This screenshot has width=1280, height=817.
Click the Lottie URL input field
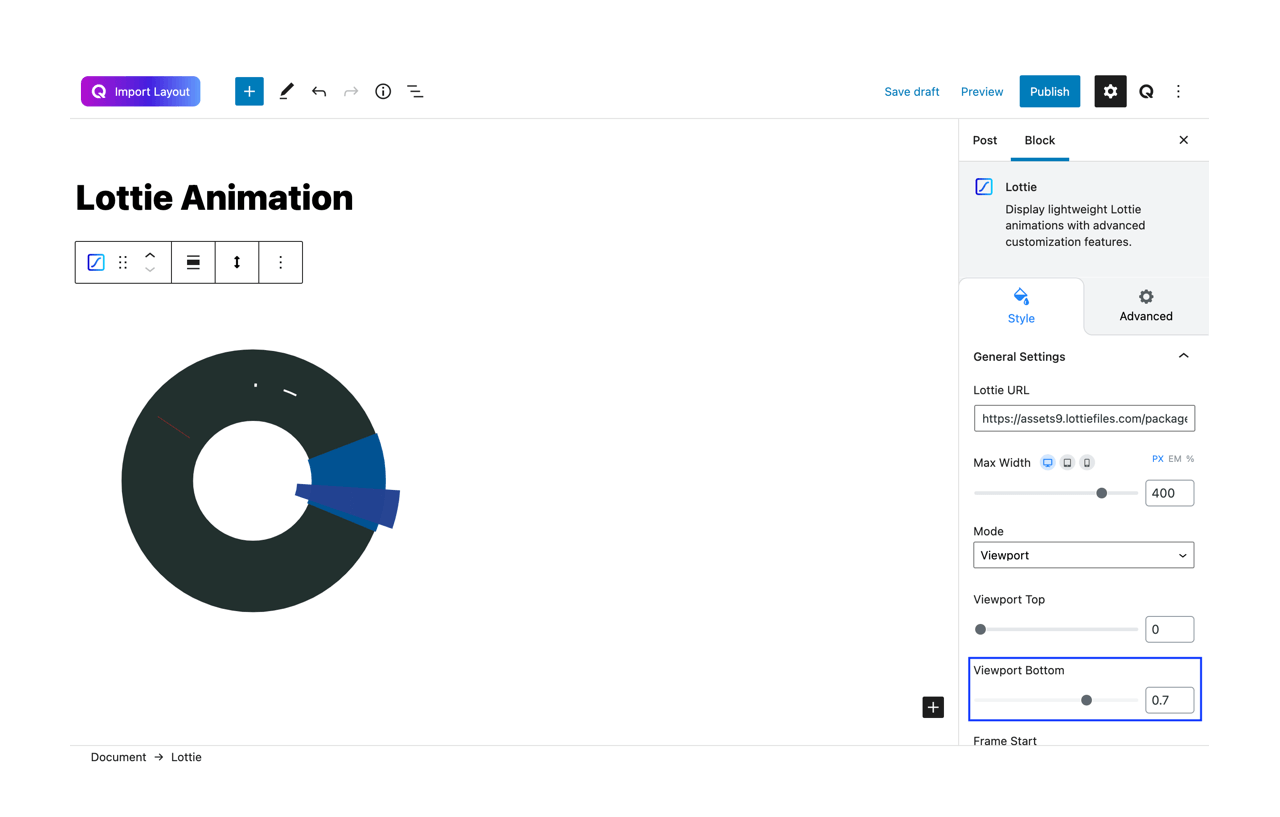coord(1084,418)
